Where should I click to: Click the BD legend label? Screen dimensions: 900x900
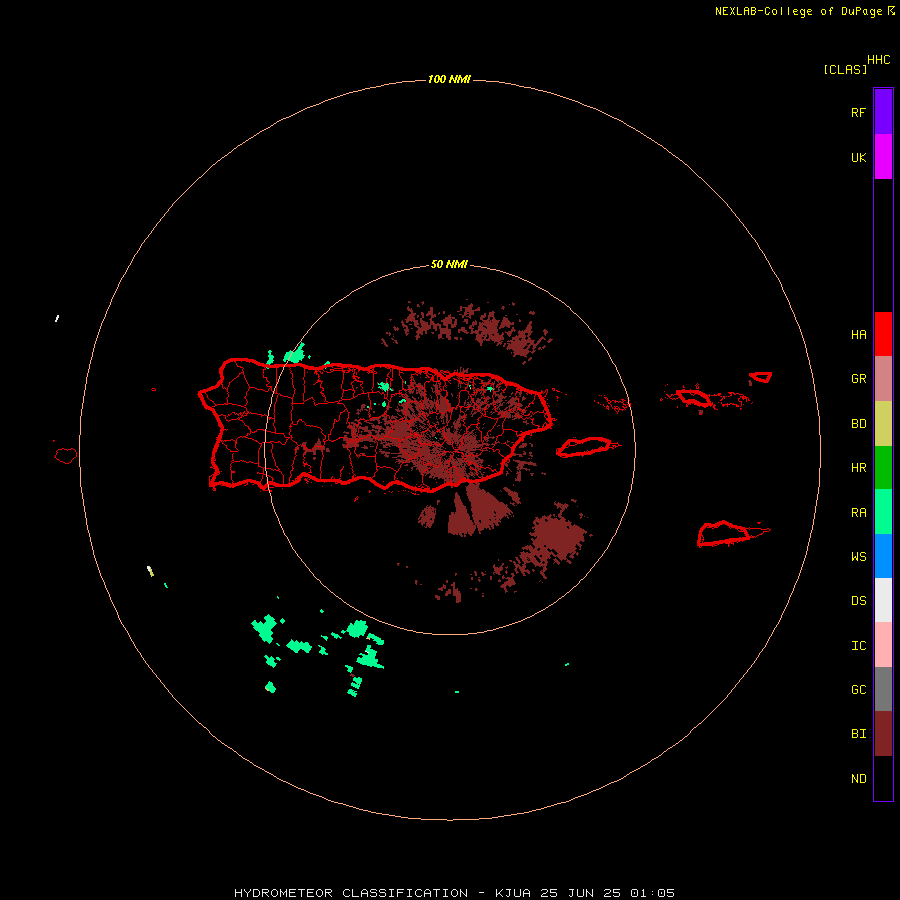pyautogui.click(x=858, y=424)
